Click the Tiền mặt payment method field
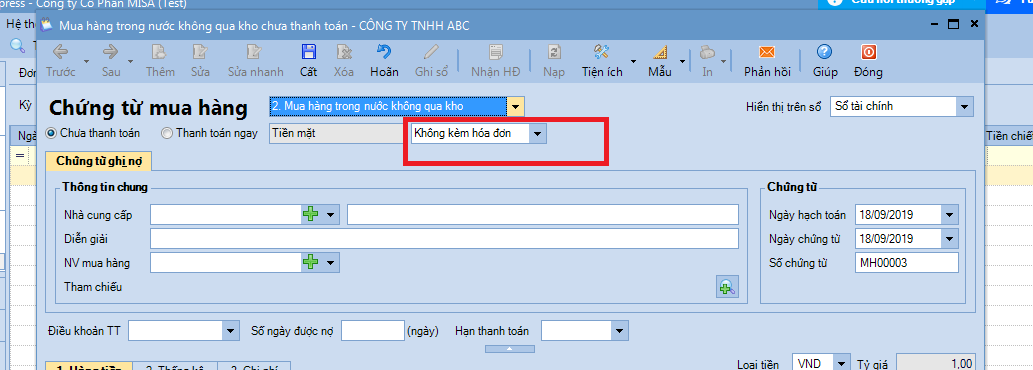Image resolution: width=1033 pixels, height=370 pixels. pyautogui.click(x=335, y=134)
